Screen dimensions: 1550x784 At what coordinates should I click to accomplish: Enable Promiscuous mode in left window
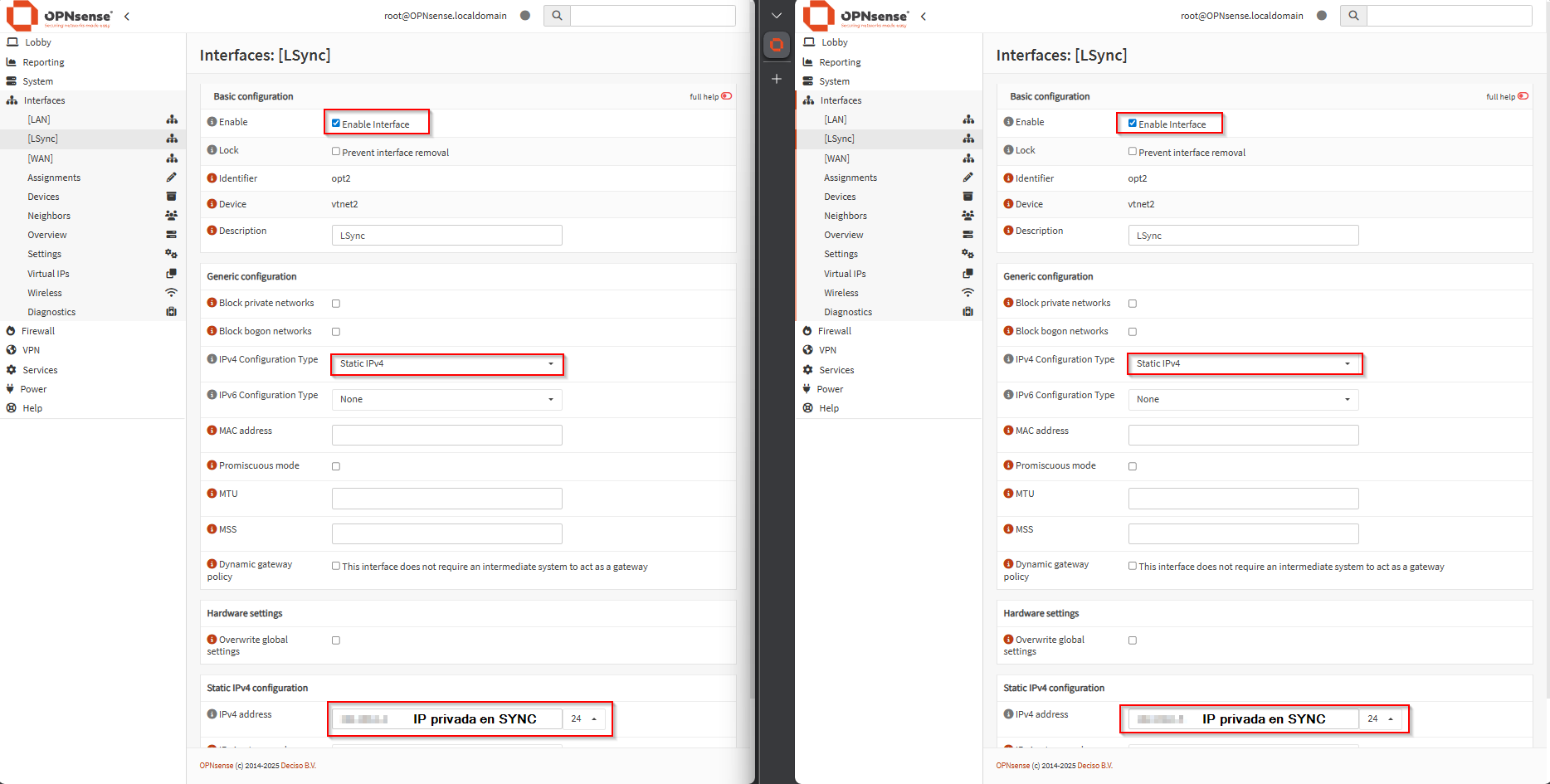(x=336, y=466)
